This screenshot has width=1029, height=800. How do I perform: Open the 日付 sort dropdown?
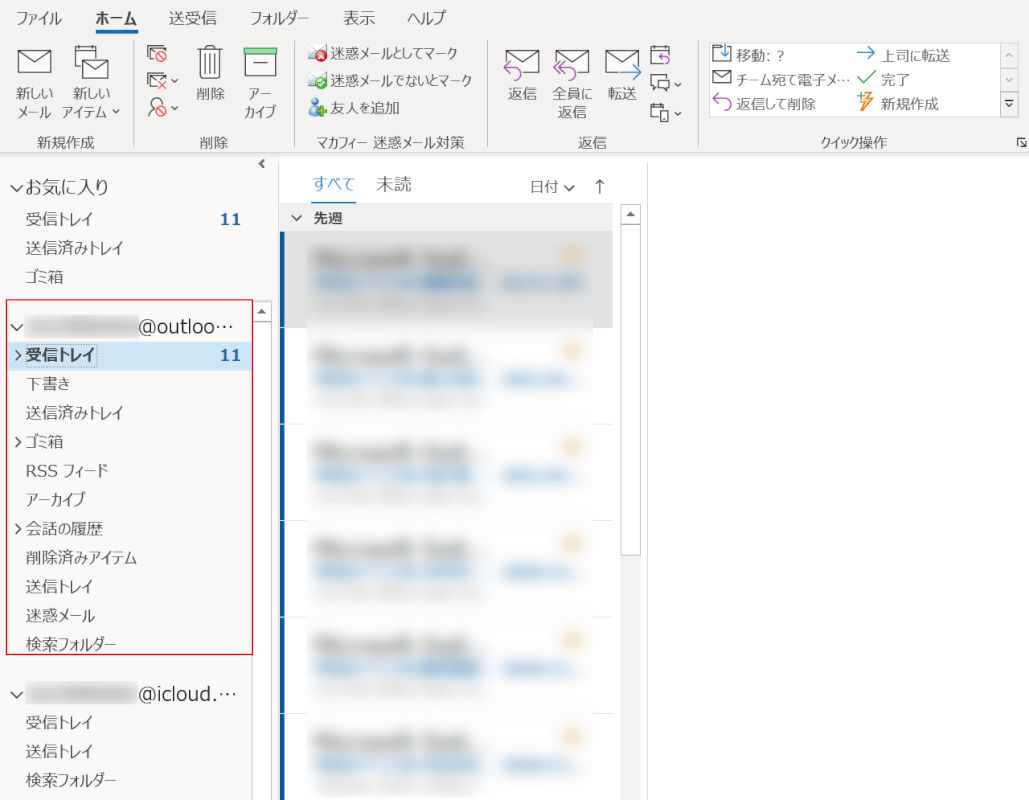tap(552, 187)
